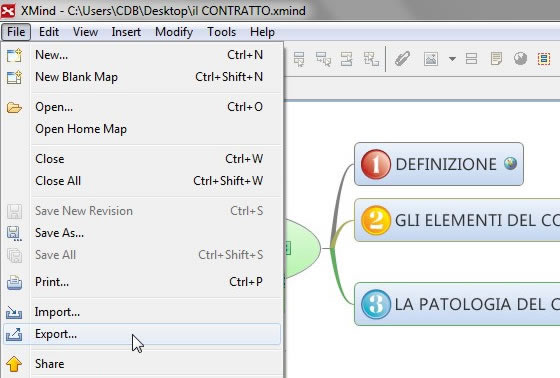Image resolution: width=560 pixels, height=378 pixels.
Task: Select the DEFINIZIONE topic
Action: (x=439, y=164)
